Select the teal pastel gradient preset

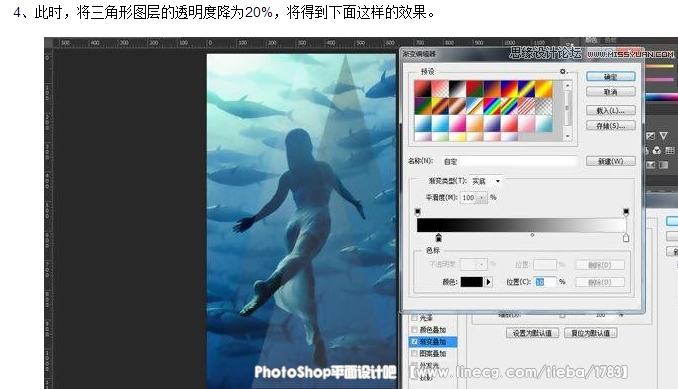[x=544, y=124]
